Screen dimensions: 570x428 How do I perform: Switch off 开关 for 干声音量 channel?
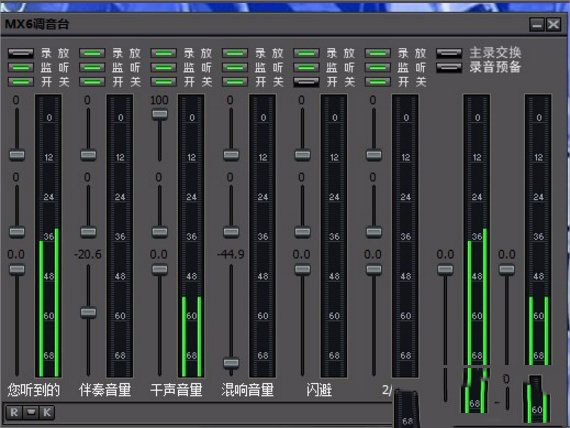coord(164,82)
